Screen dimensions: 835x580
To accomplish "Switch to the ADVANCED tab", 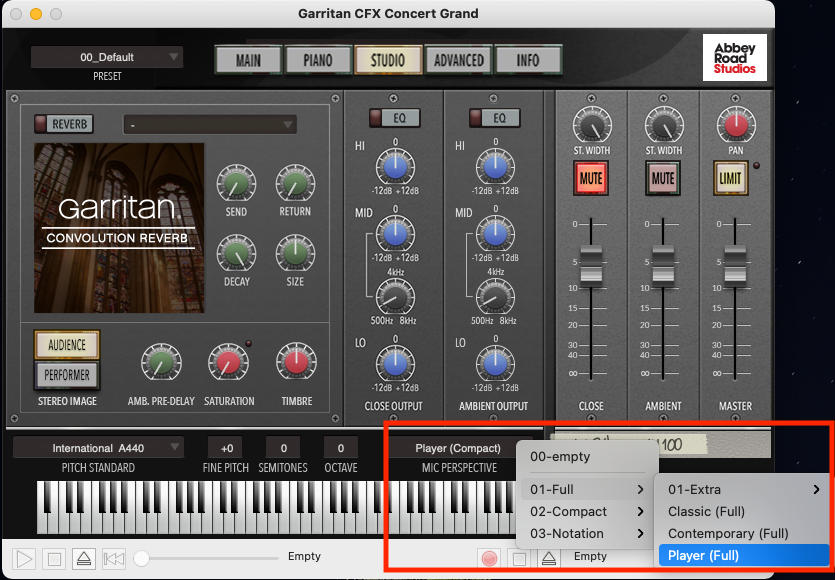I will (x=458, y=60).
